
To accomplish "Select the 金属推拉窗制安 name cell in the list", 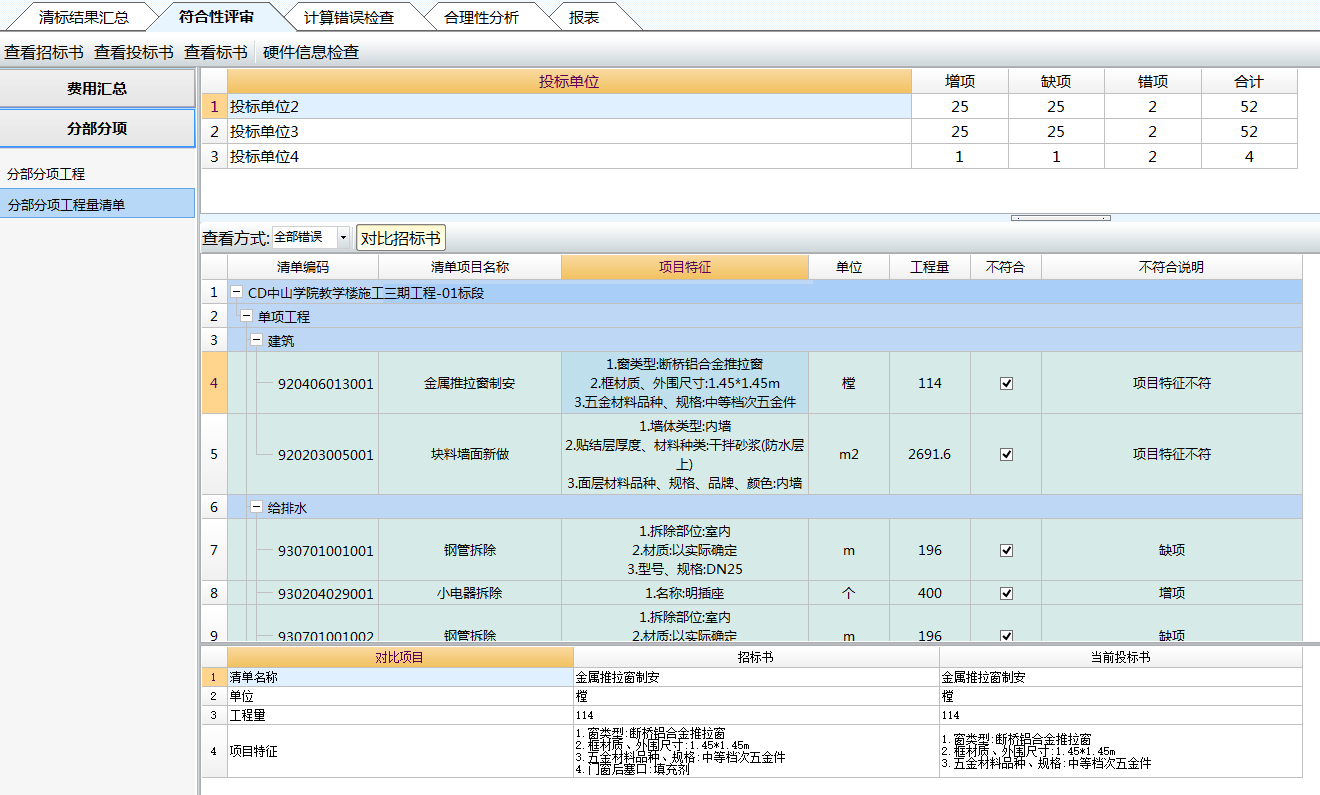I will 470,383.
